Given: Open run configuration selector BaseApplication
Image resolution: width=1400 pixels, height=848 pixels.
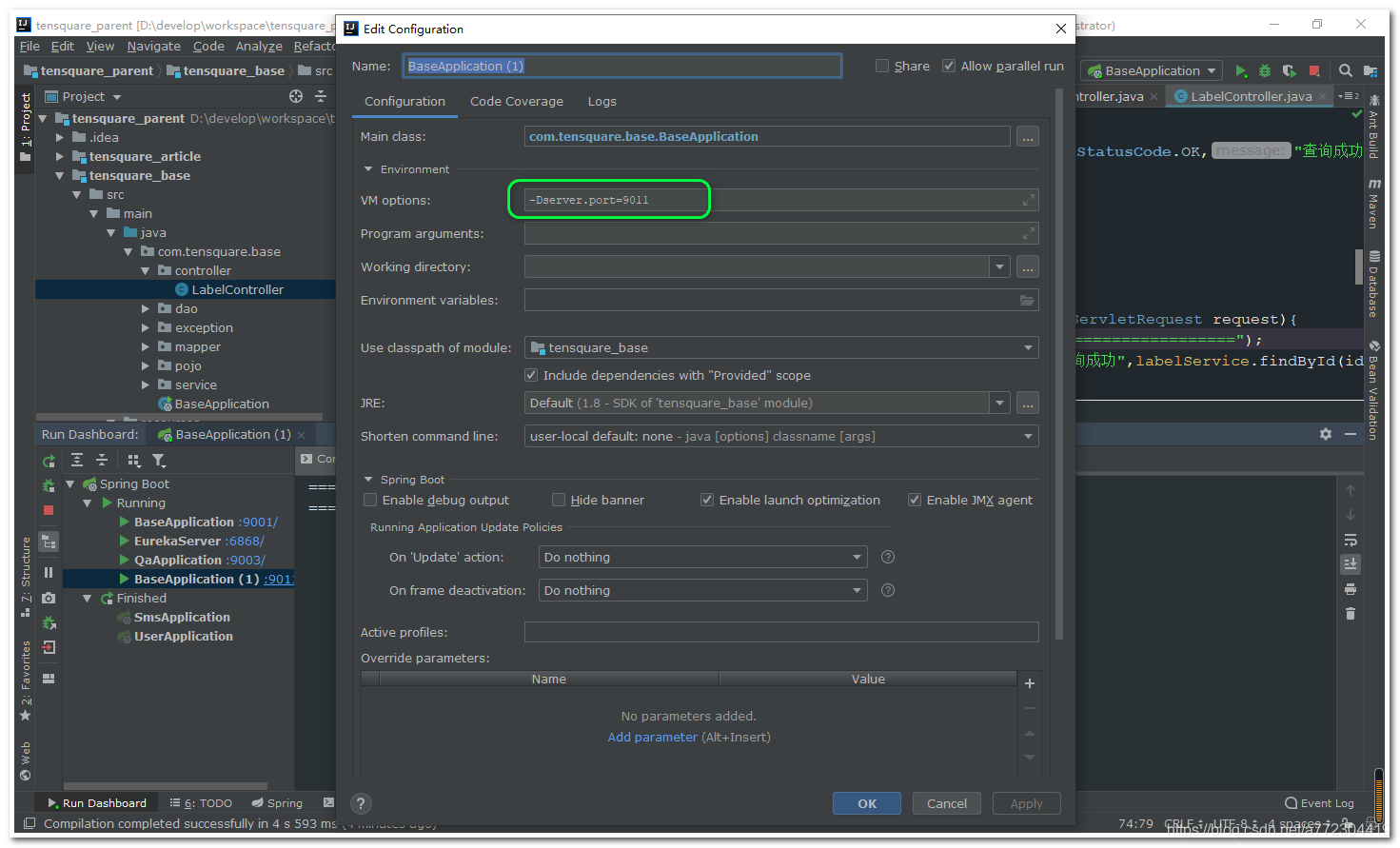Looking at the screenshot, I should pyautogui.click(x=1152, y=70).
